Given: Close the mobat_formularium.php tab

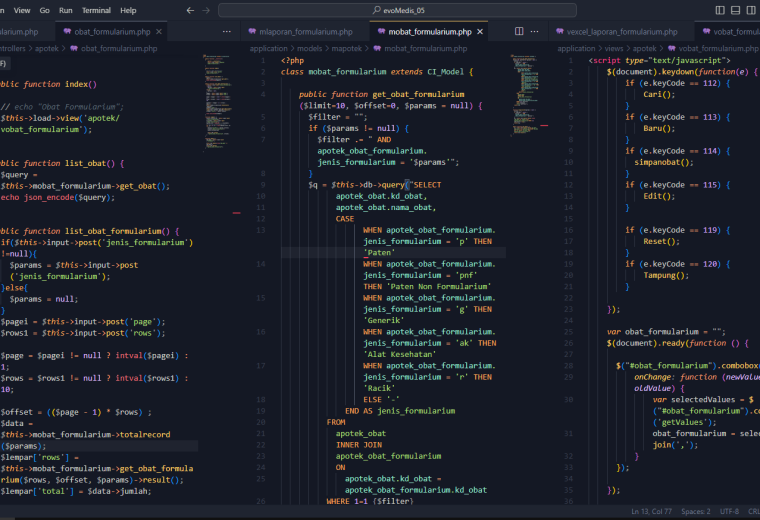Looking at the screenshot, I should click(x=480, y=32).
